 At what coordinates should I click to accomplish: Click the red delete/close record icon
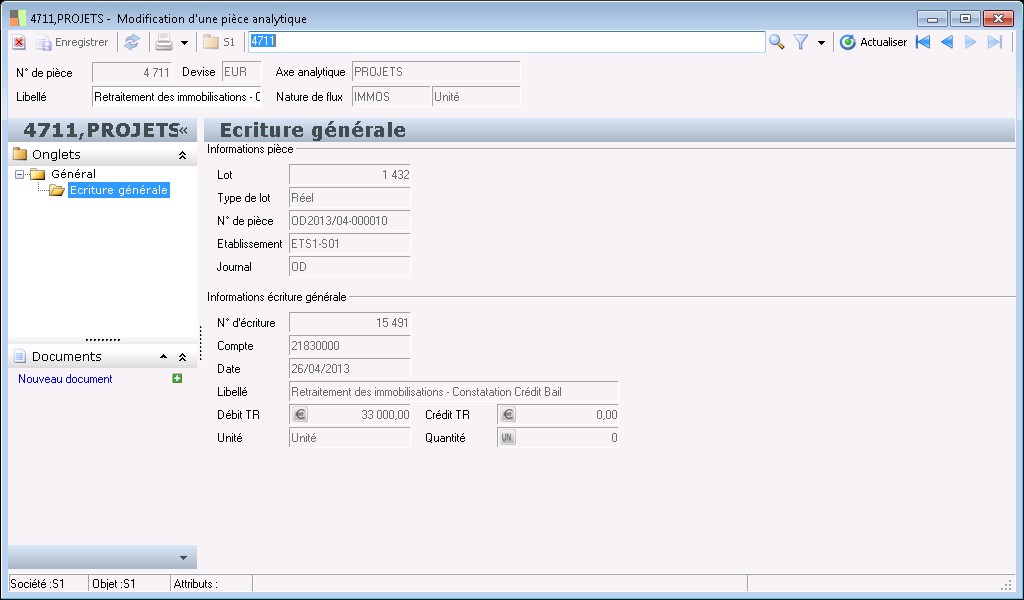click(x=19, y=42)
